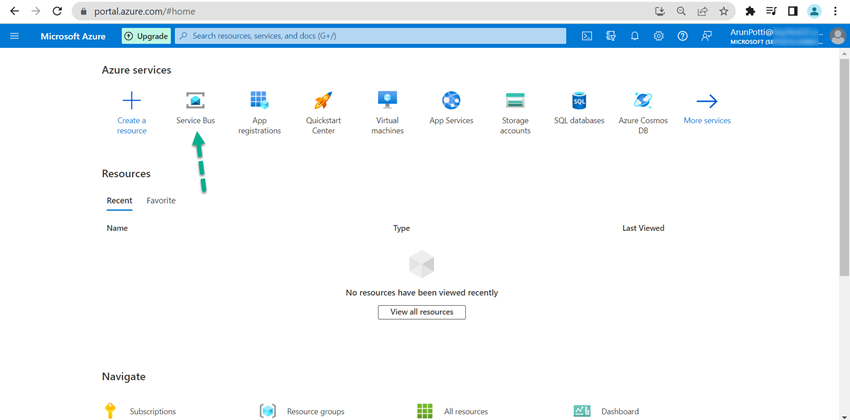Viewport: 850px width, 420px height.
Task: Click the browser address bar URL
Action: tap(145, 11)
